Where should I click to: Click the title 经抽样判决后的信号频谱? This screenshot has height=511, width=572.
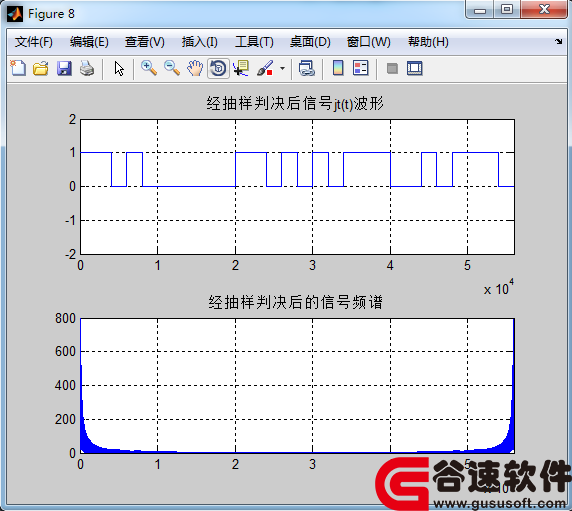point(295,302)
